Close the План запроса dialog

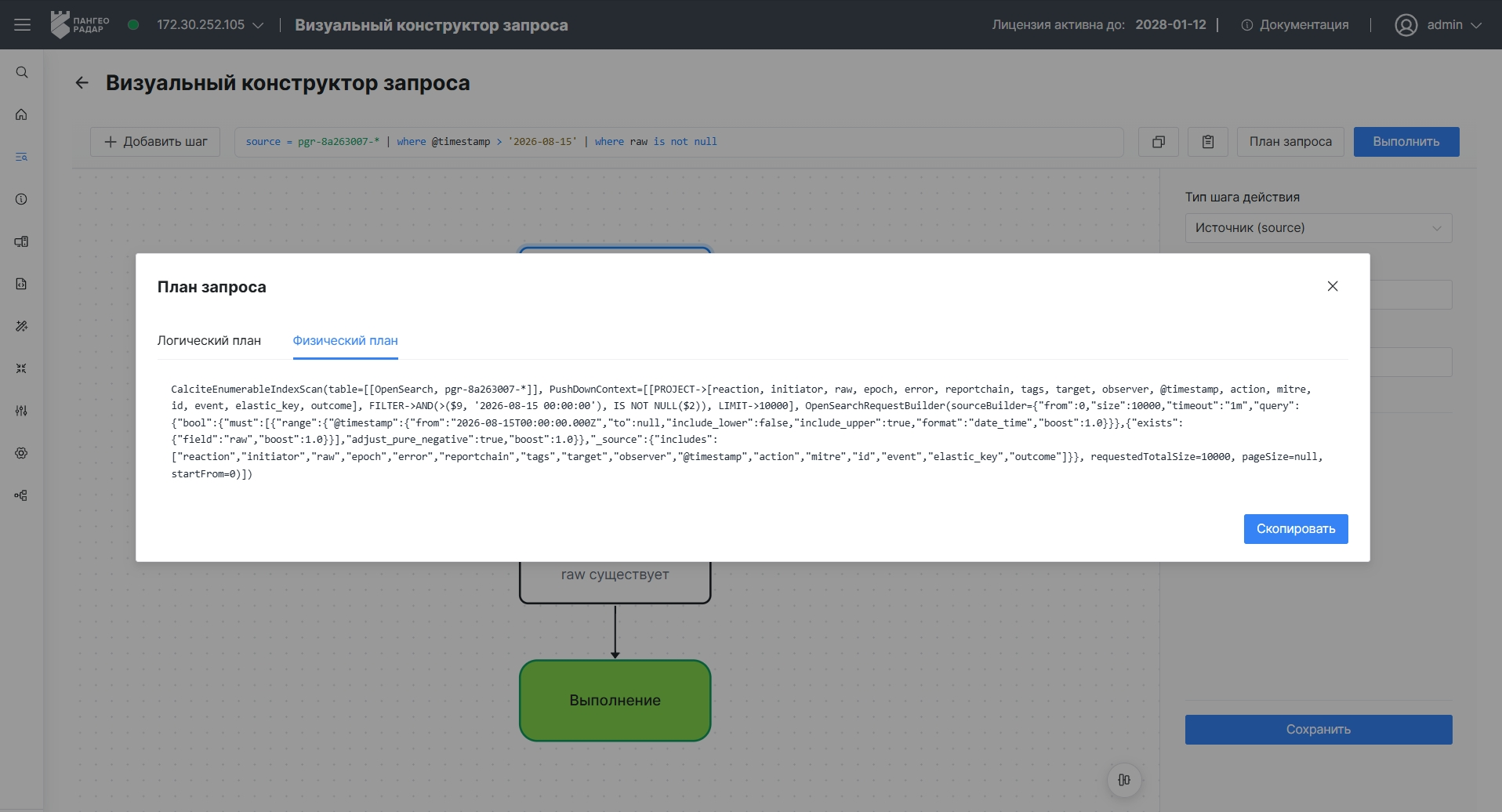pyautogui.click(x=1333, y=286)
